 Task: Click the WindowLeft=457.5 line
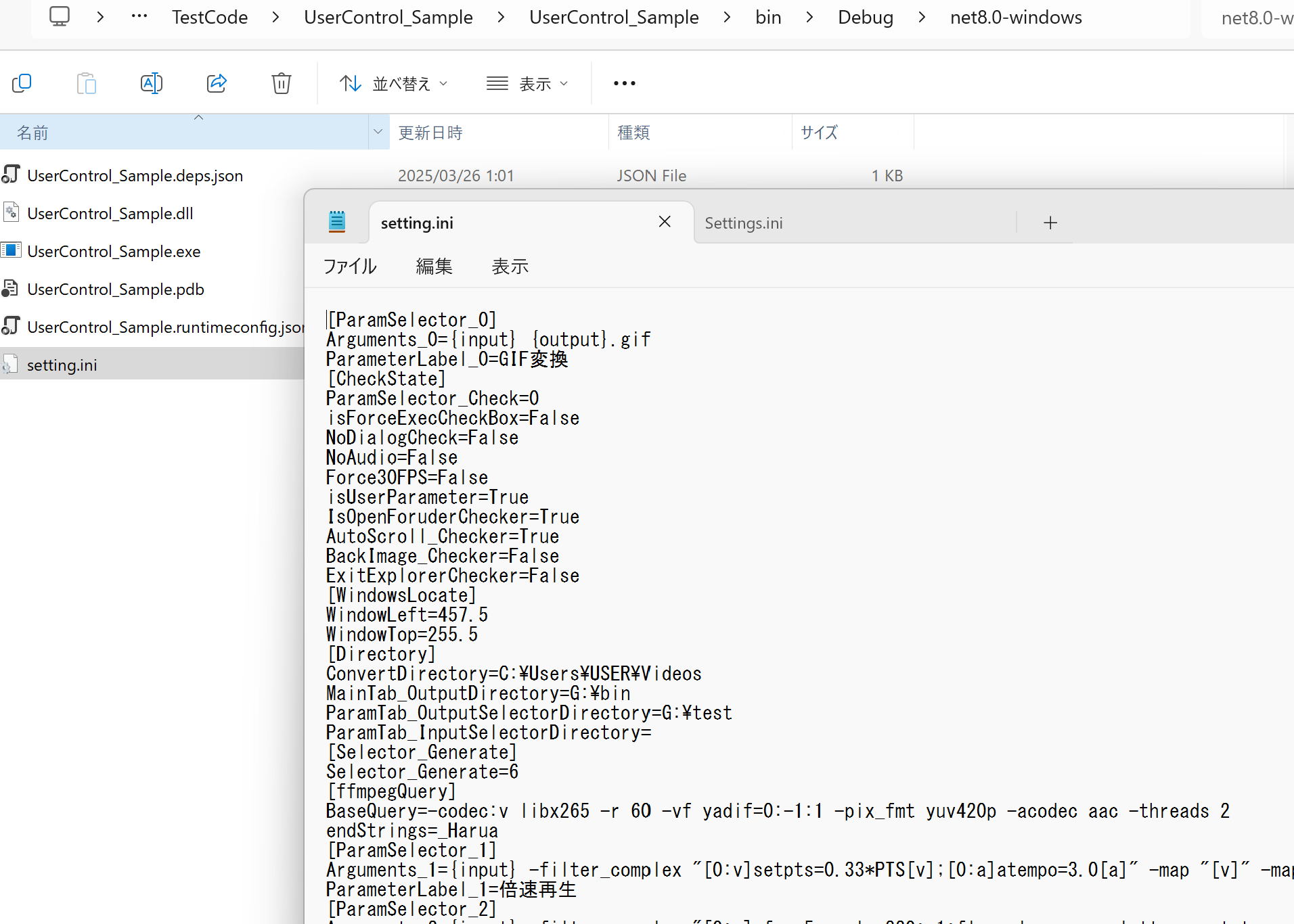click(407, 615)
